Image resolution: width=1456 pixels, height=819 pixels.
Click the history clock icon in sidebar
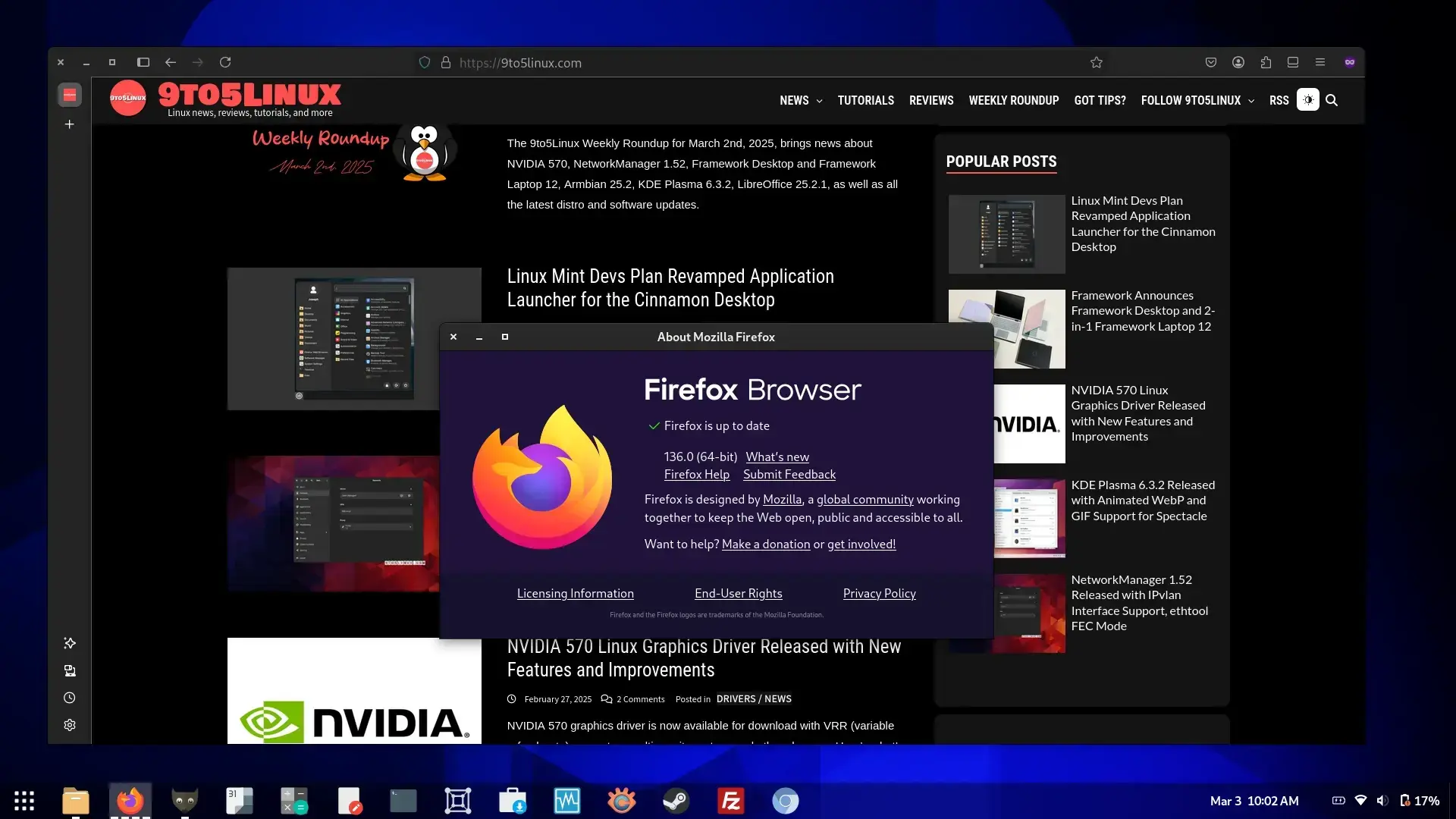coord(69,697)
